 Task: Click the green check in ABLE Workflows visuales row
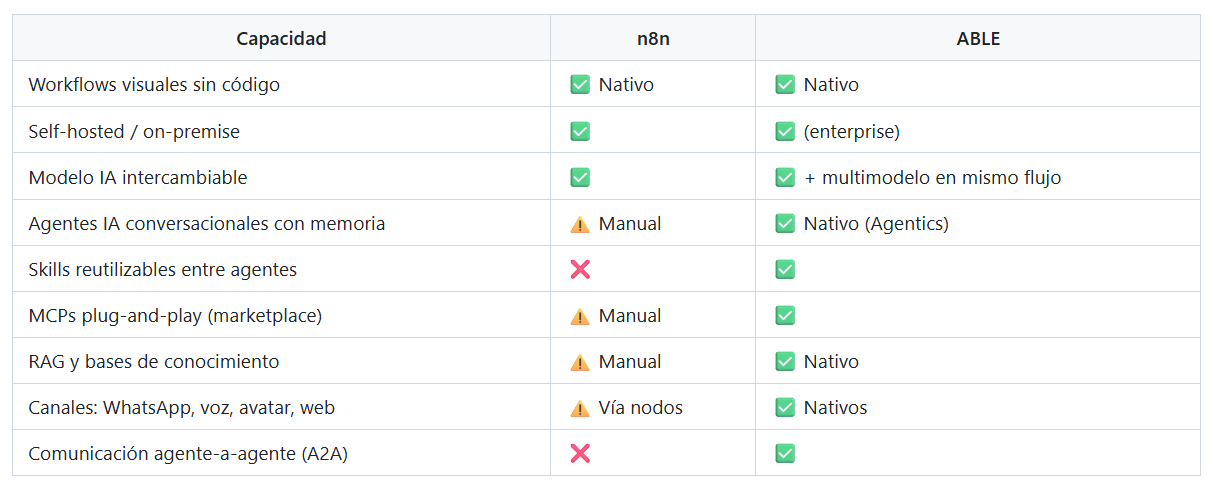(x=785, y=85)
